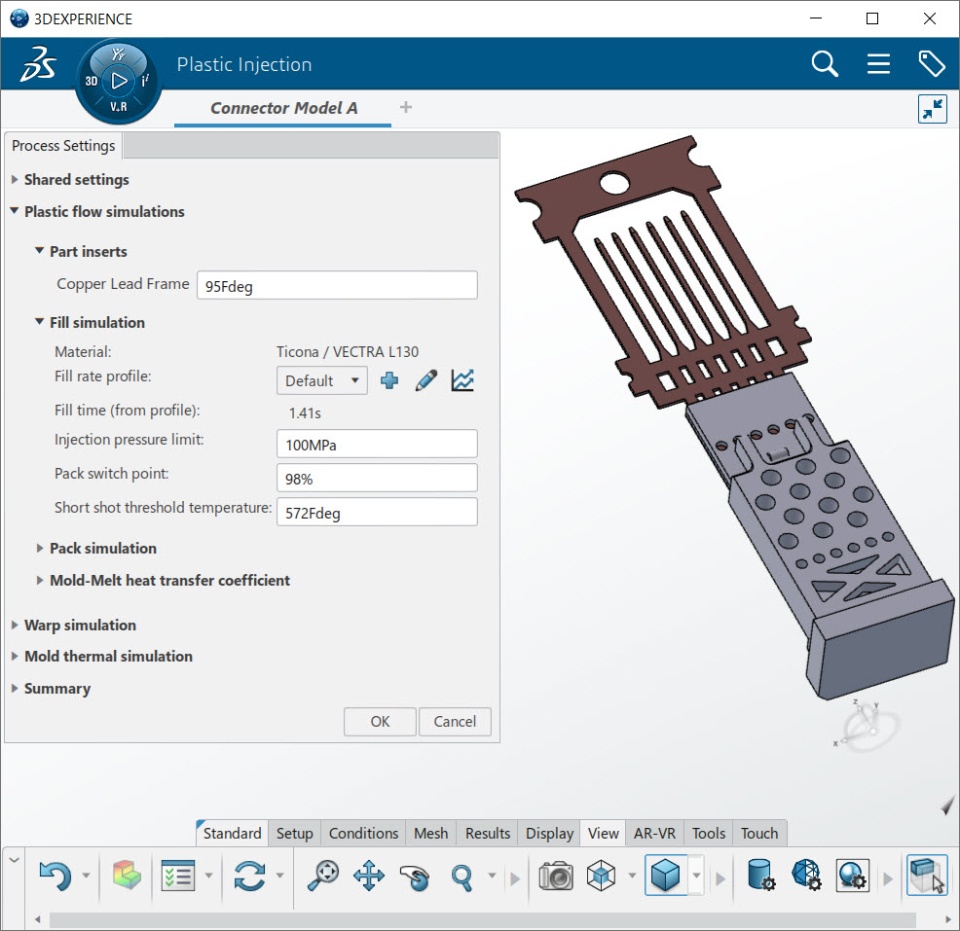Add a new fill rate profile
This screenshot has width=960, height=931.
[389, 380]
